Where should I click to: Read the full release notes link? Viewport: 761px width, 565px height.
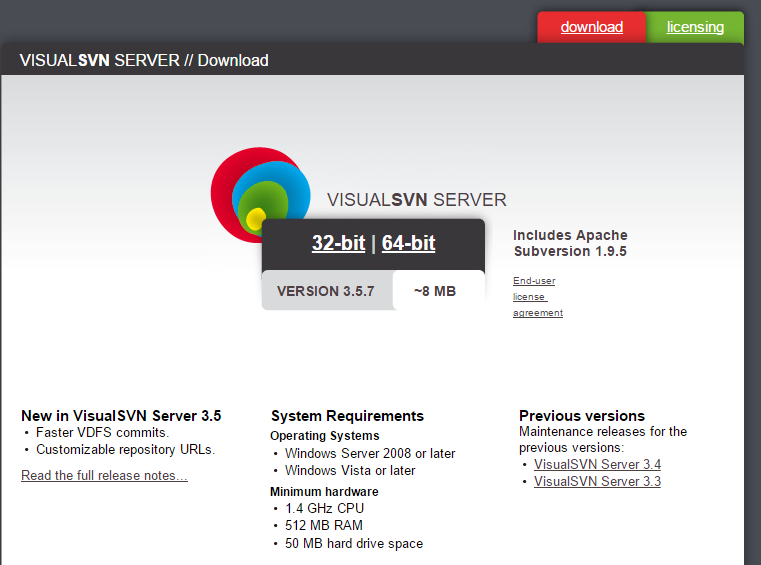point(104,476)
